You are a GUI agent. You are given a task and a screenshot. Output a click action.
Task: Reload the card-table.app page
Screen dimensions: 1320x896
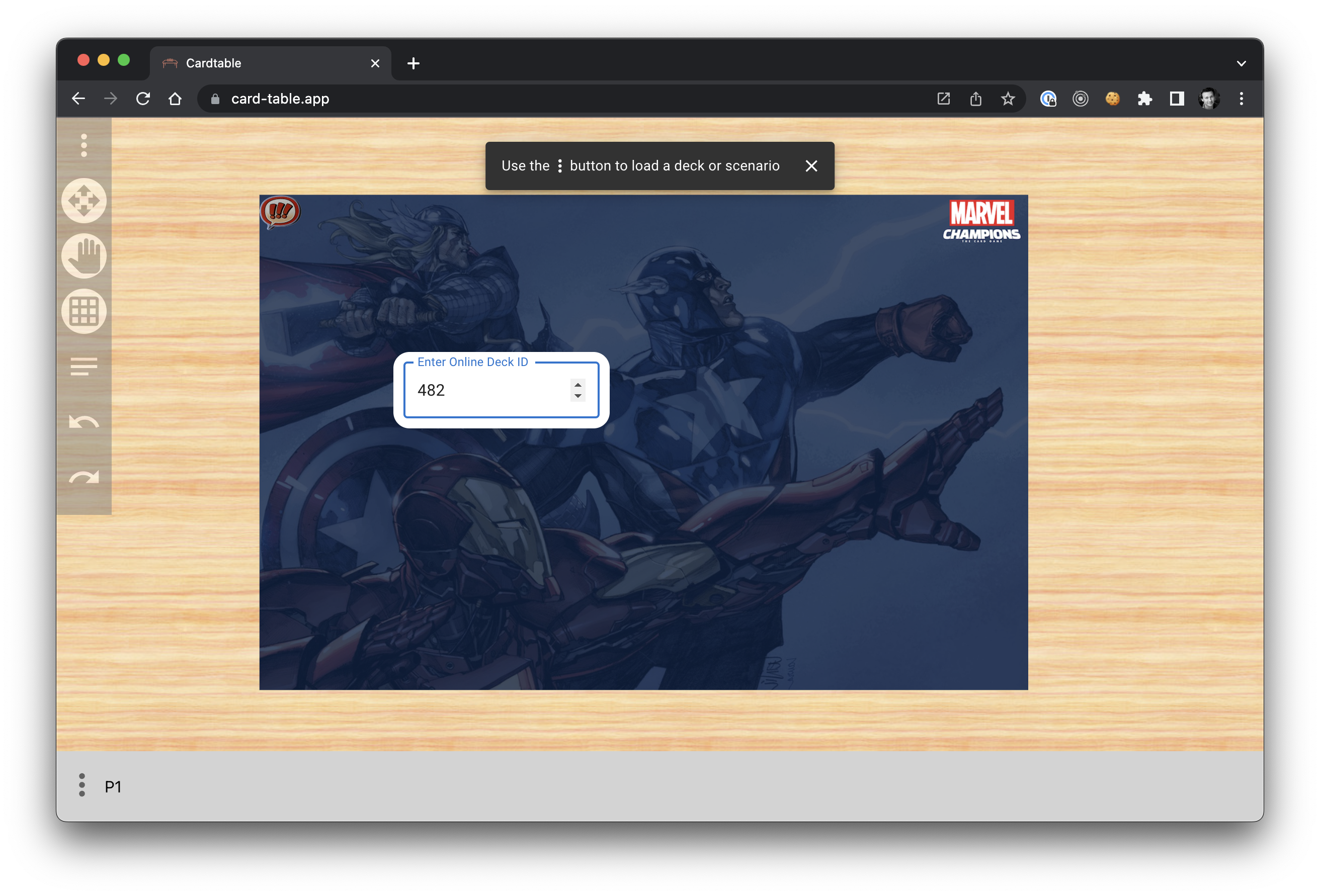click(x=143, y=99)
